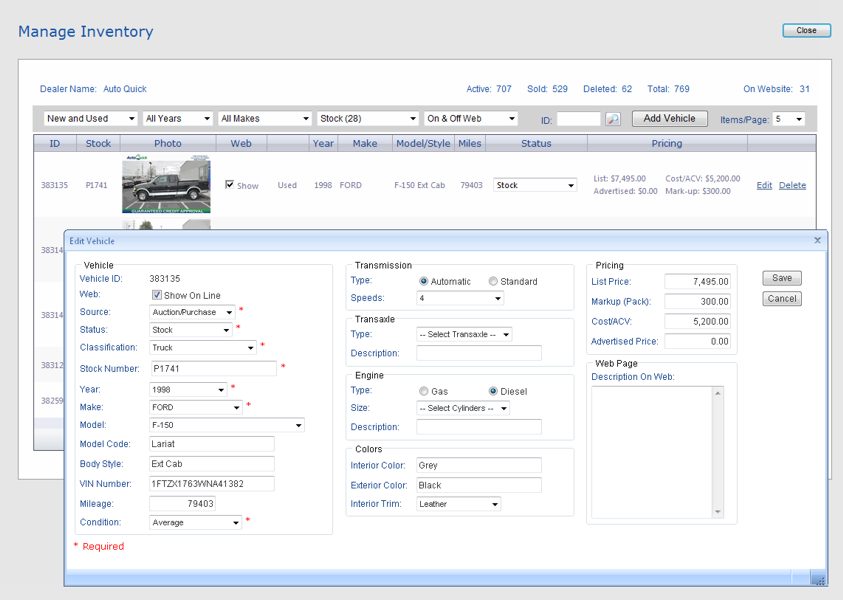Click the Add Vehicle button
Screen dimensions: 843x600
[669, 118]
